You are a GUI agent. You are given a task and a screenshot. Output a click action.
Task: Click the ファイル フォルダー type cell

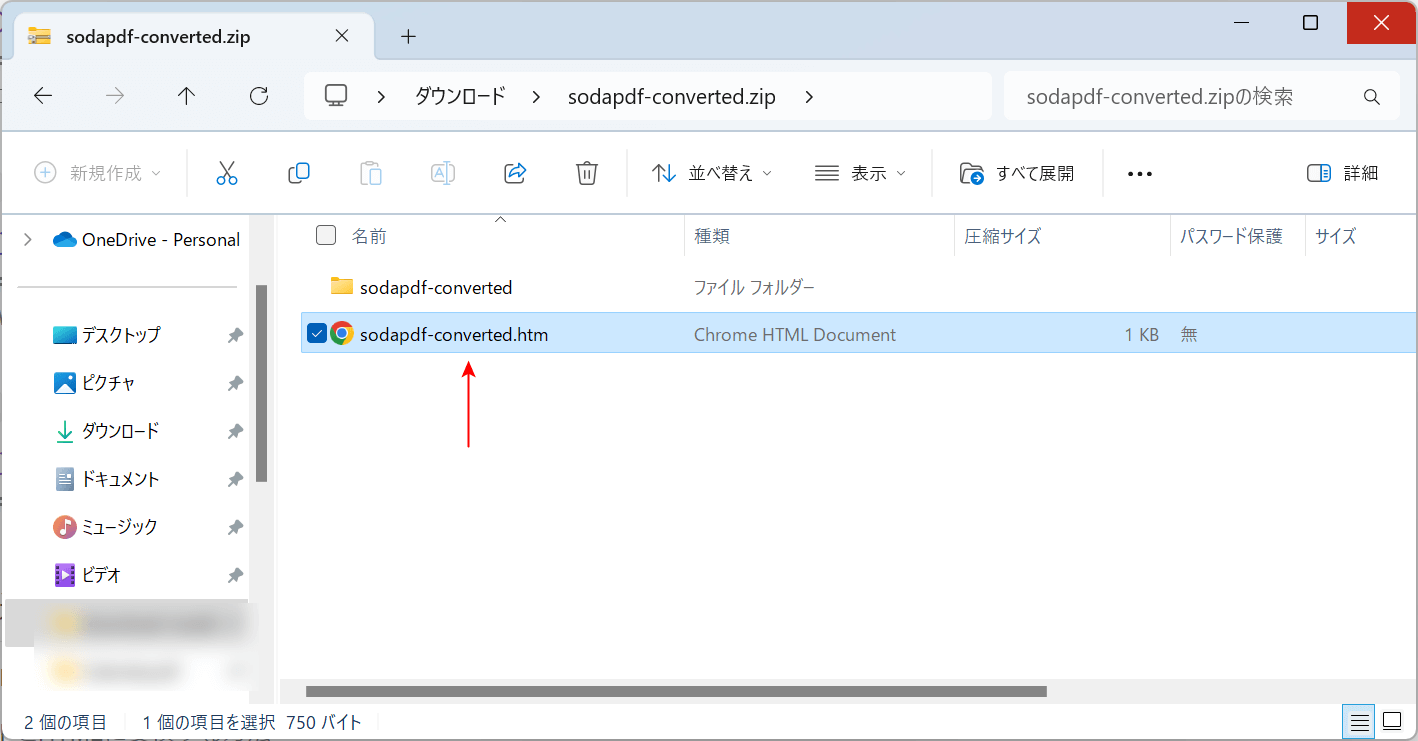[x=755, y=287]
